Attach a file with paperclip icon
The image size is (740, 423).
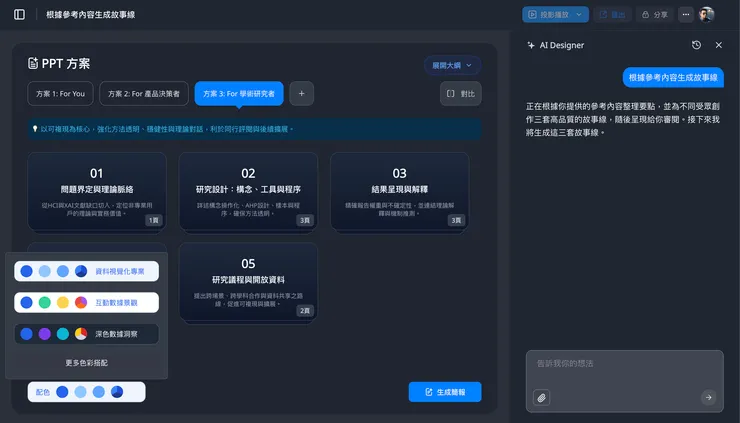click(x=542, y=398)
